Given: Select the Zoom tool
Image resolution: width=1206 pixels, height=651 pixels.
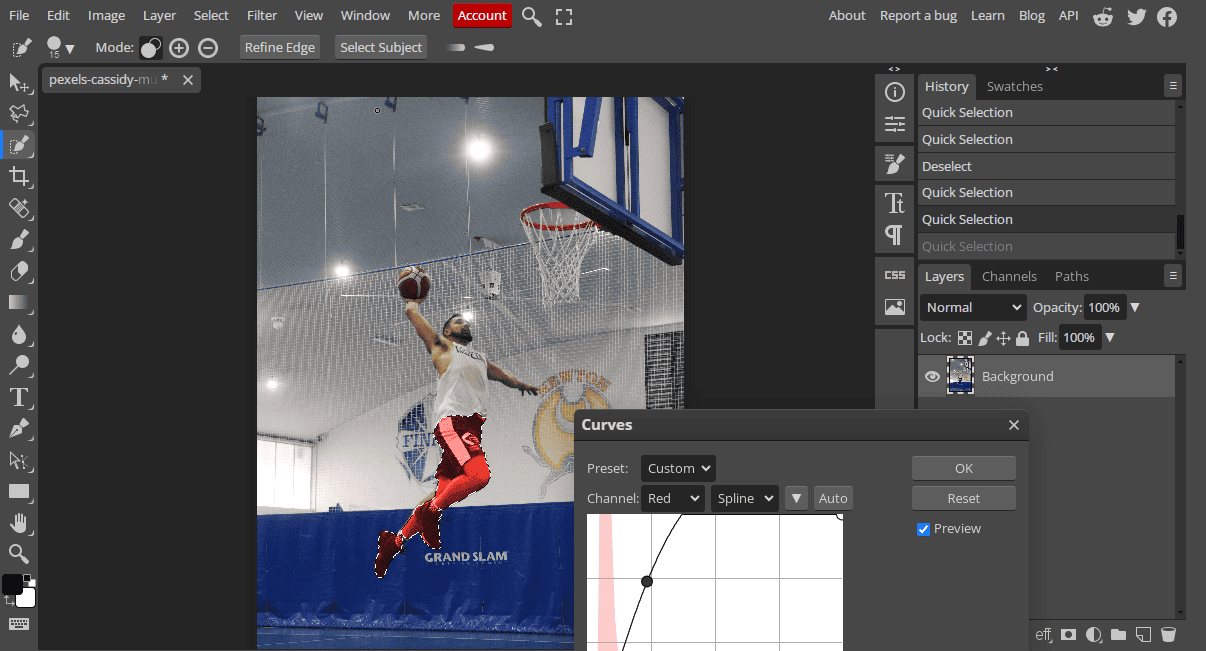Looking at the screenshot, I should [x=19, y=553].
